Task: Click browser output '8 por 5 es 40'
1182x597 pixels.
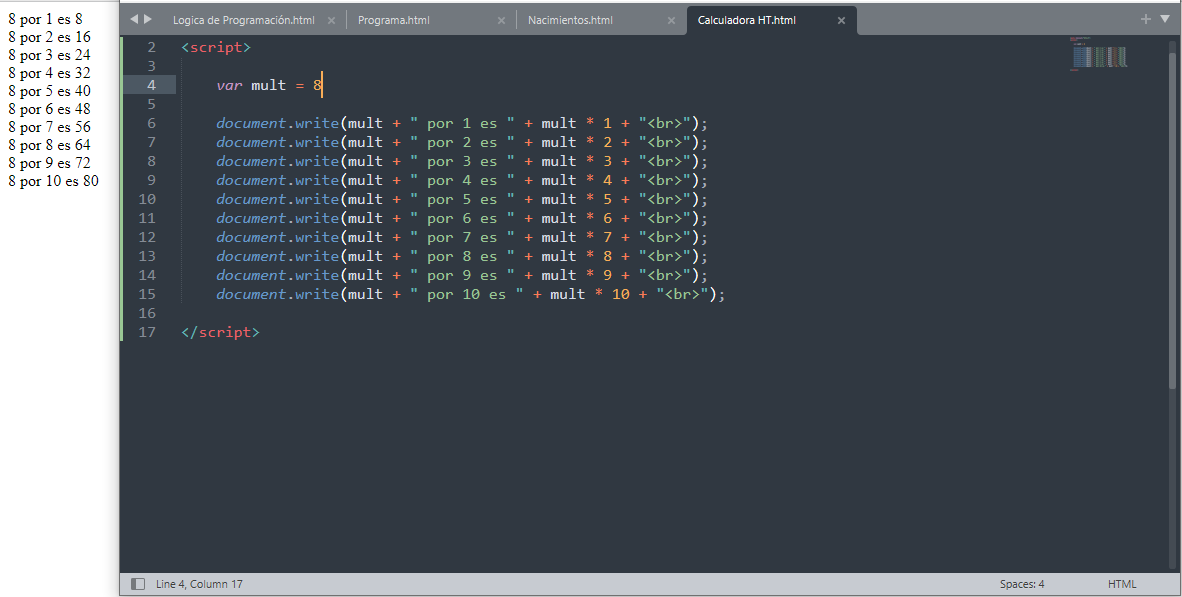Action: (50, 91)
